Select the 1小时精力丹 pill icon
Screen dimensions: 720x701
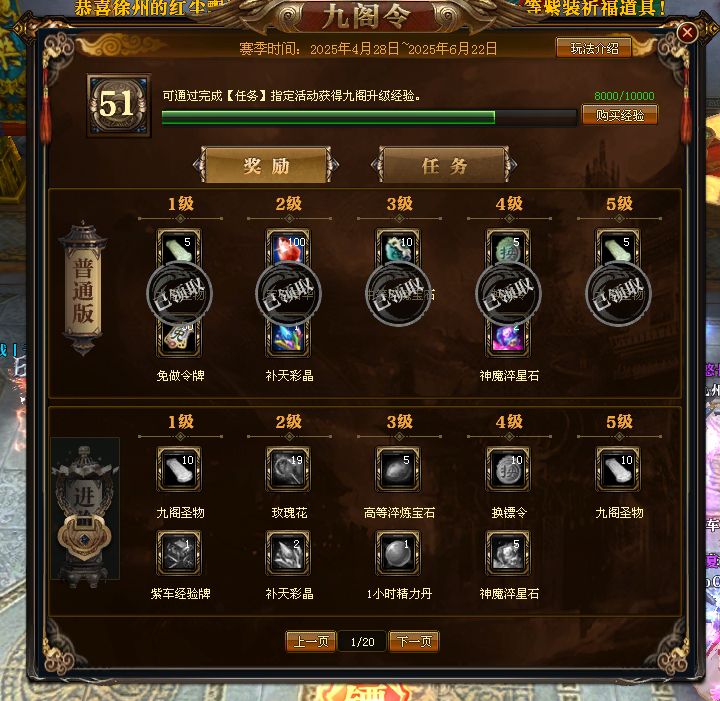point(398,553)
